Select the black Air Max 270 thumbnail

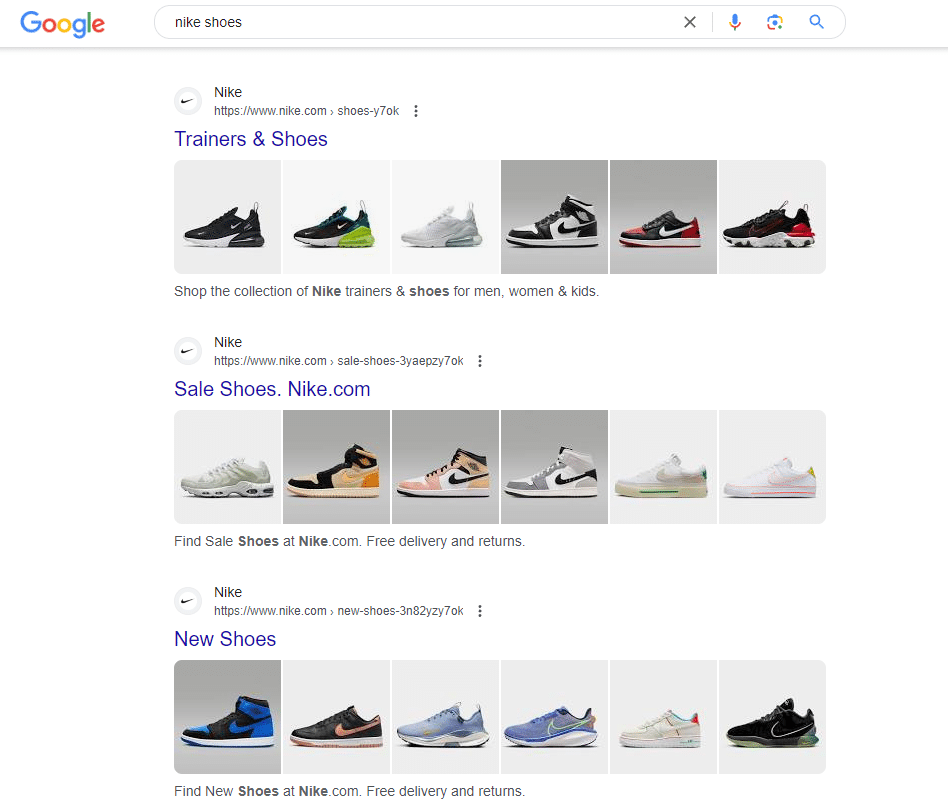tap(227, 217)
